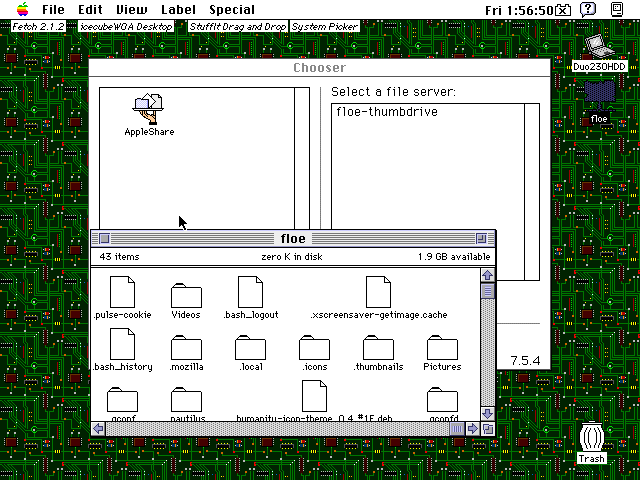Click the menu bar clock

(519, 10)
